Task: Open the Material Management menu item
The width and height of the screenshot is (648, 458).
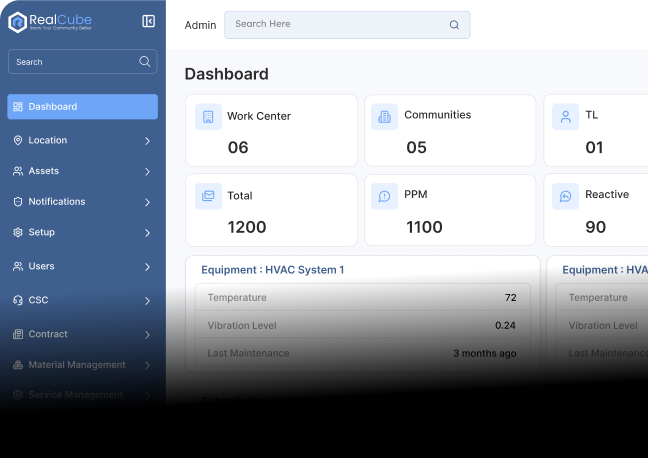Action: 83,365
